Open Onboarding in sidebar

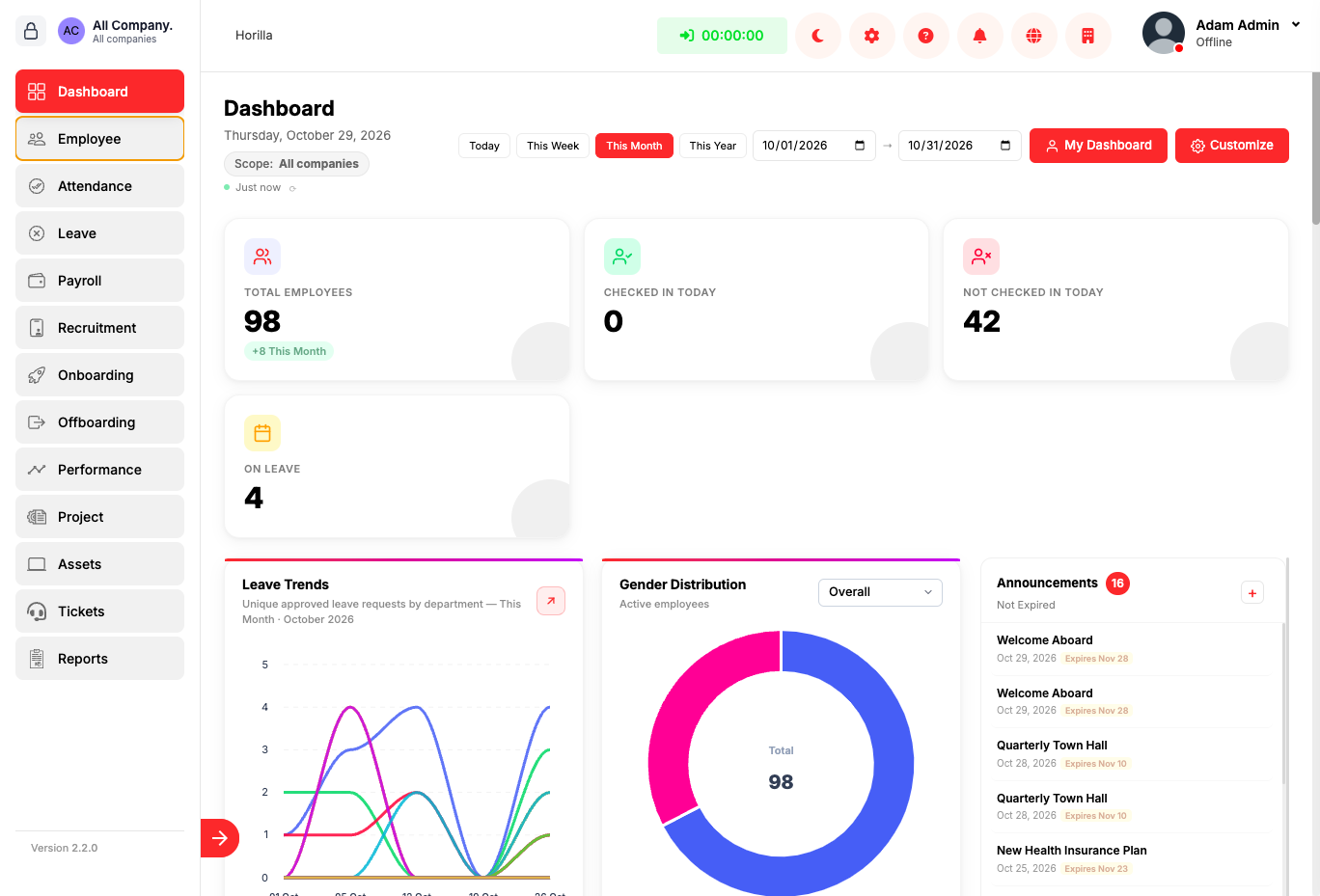99,375
